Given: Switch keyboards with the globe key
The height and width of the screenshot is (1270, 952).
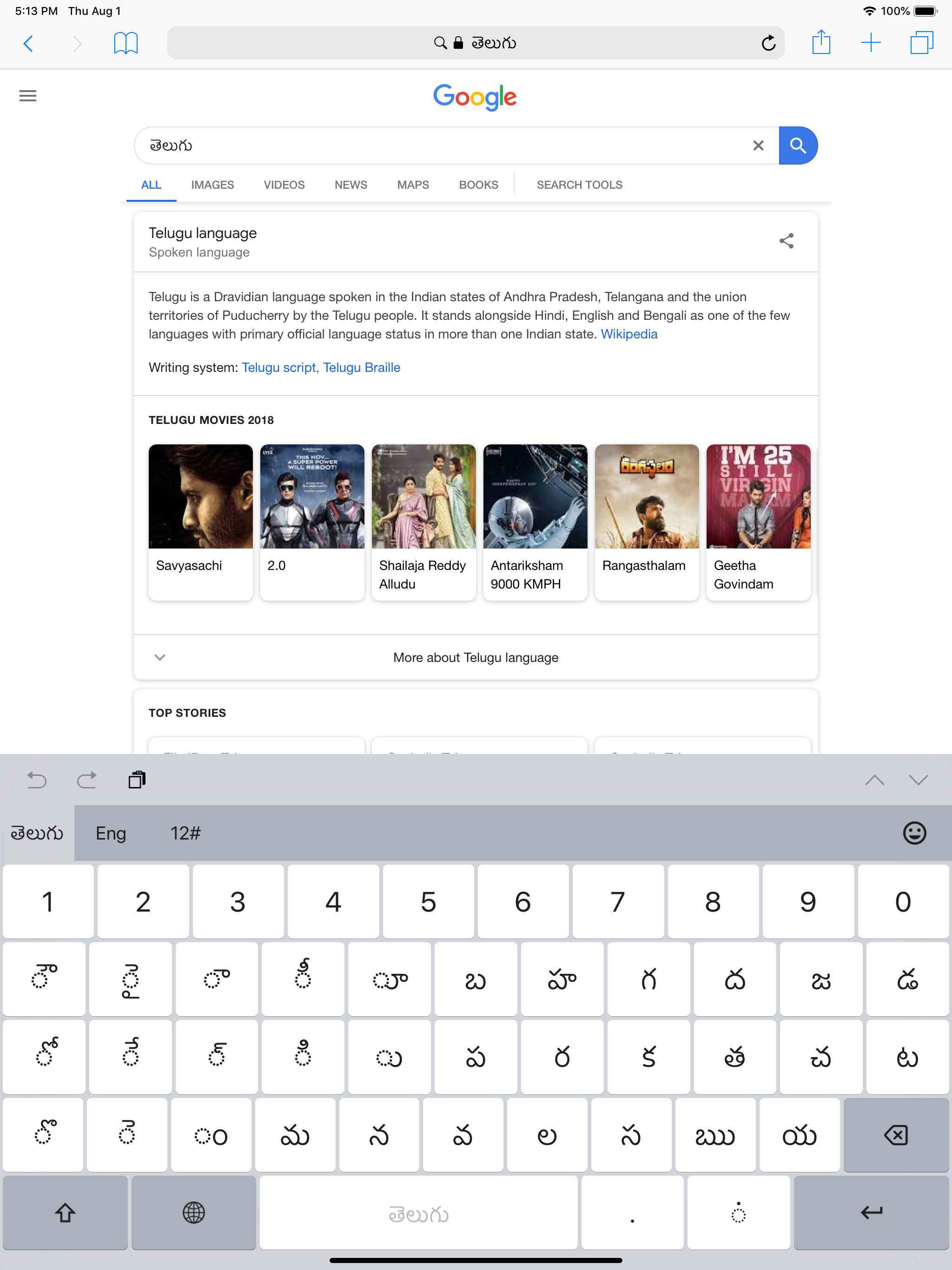Looking at the screenshot, I should pos(193,1212).
